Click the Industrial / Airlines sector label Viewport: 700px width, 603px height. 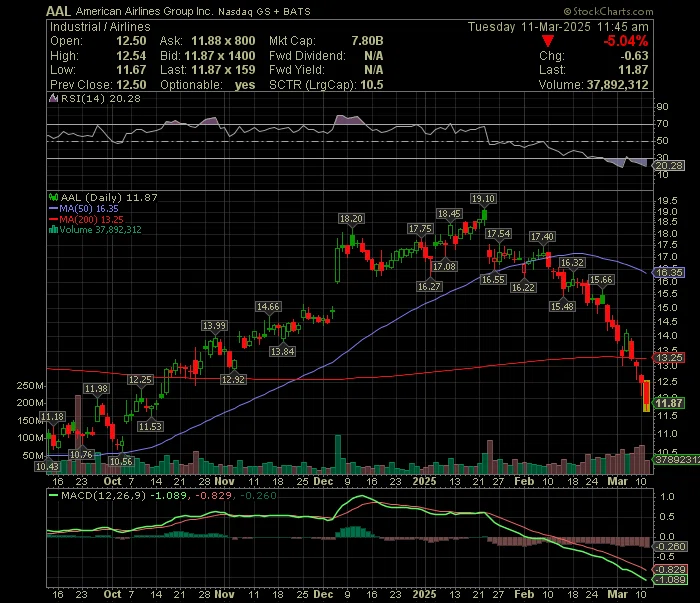tap(100, 27)
